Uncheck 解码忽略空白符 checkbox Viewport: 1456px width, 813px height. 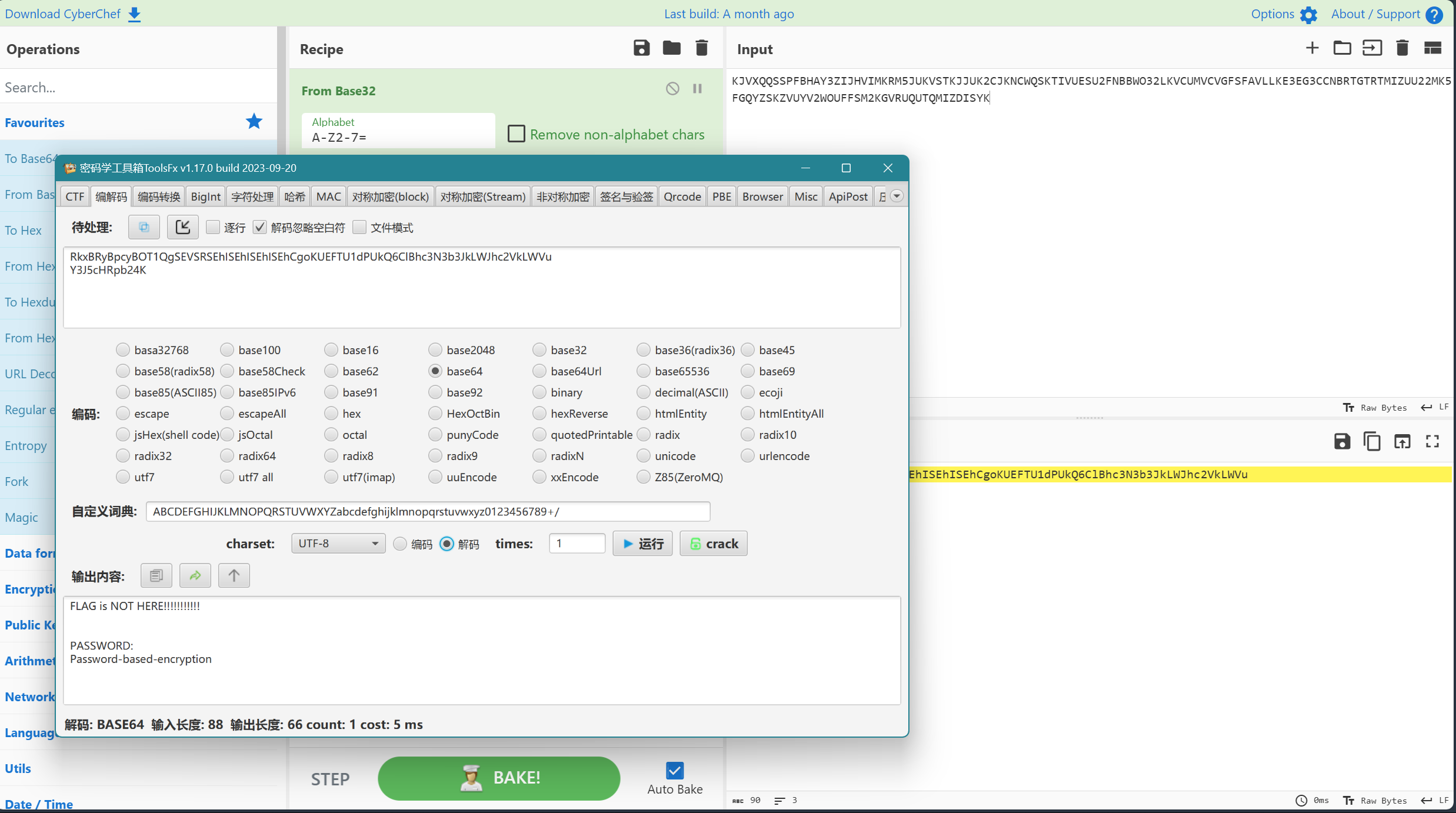tap(259, 227)
